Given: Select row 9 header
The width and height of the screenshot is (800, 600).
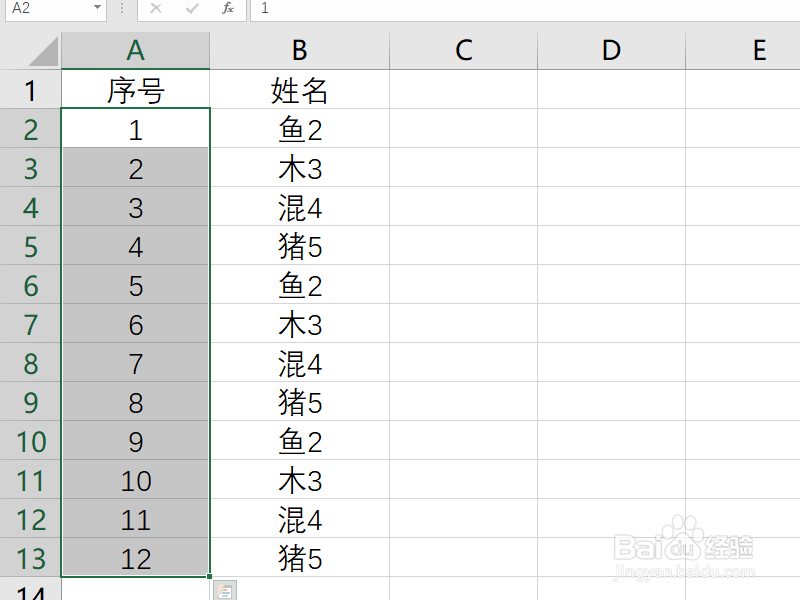Looking at the screenshot, I should pos(30,402).
